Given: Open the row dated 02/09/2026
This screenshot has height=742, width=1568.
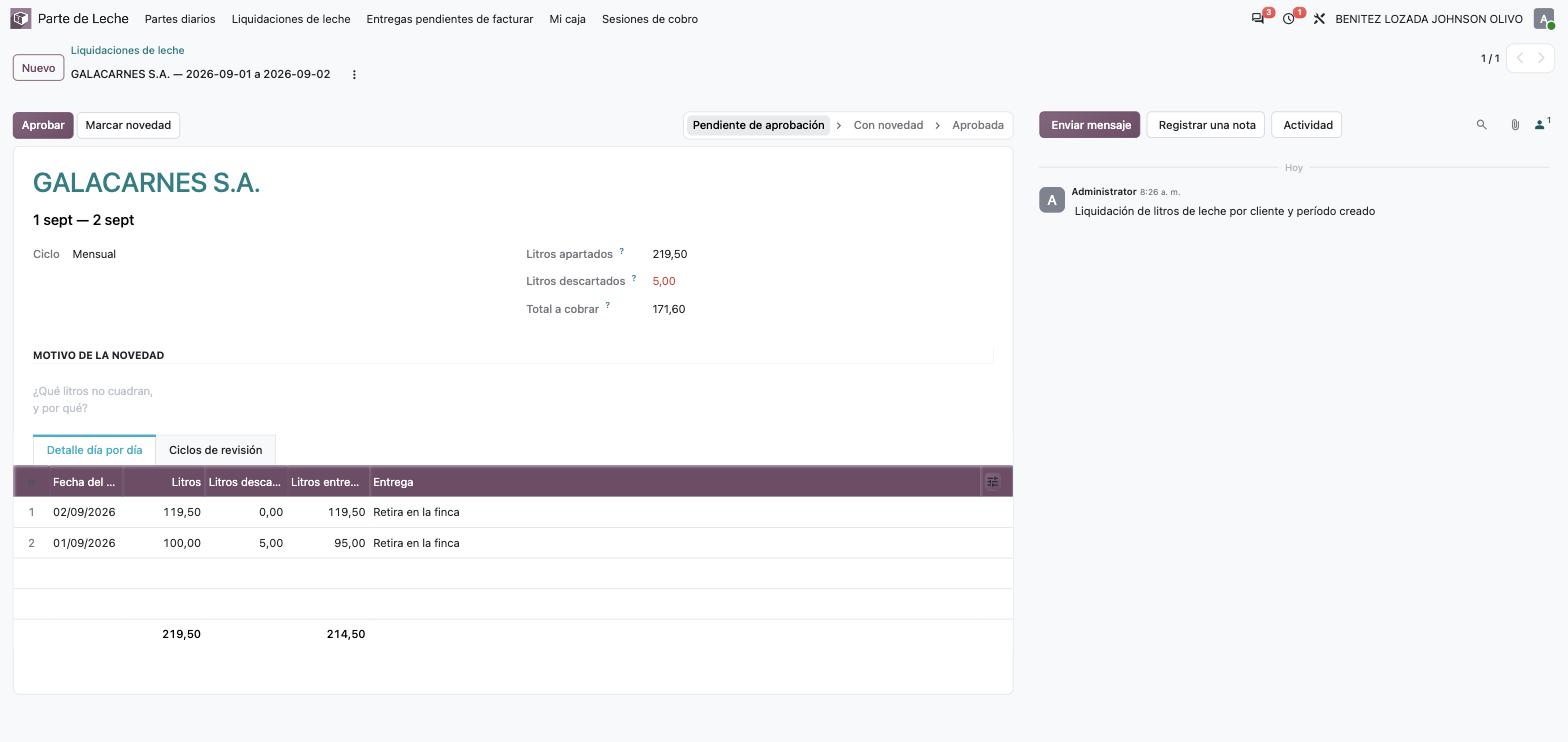Looking at the screenshot, I should click(x=513, y=512).
